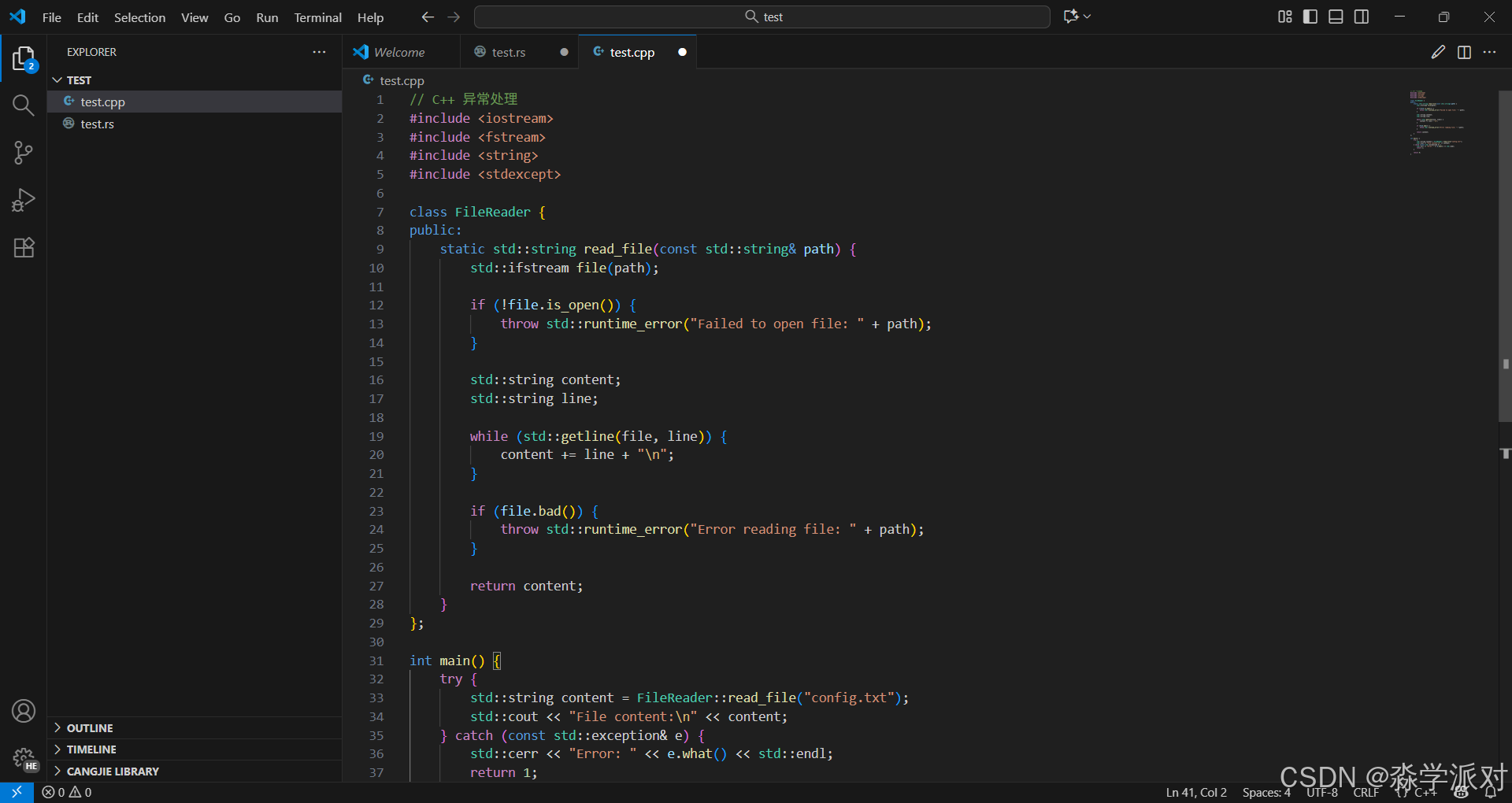Click the read_file function name on line 9
The width and height of the screenshot is (1512, 803).
(x=617, y=249)
